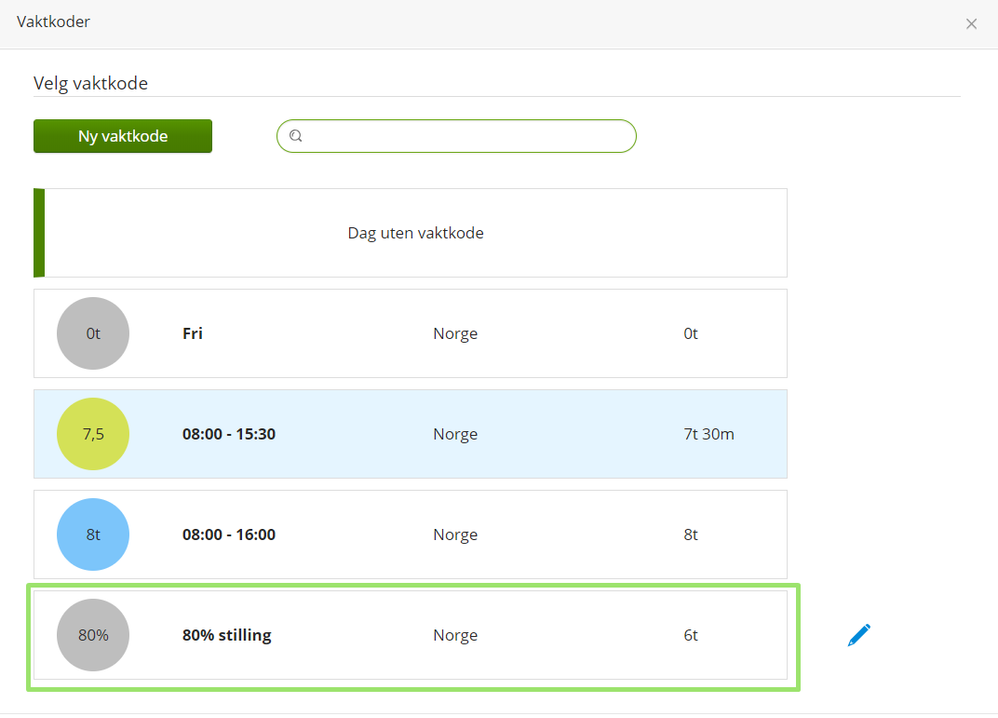Viewport: 998px width, 718px height.
Task: Select the 08:00 - 16:00 shift code
Action: [x=229, y=535]
